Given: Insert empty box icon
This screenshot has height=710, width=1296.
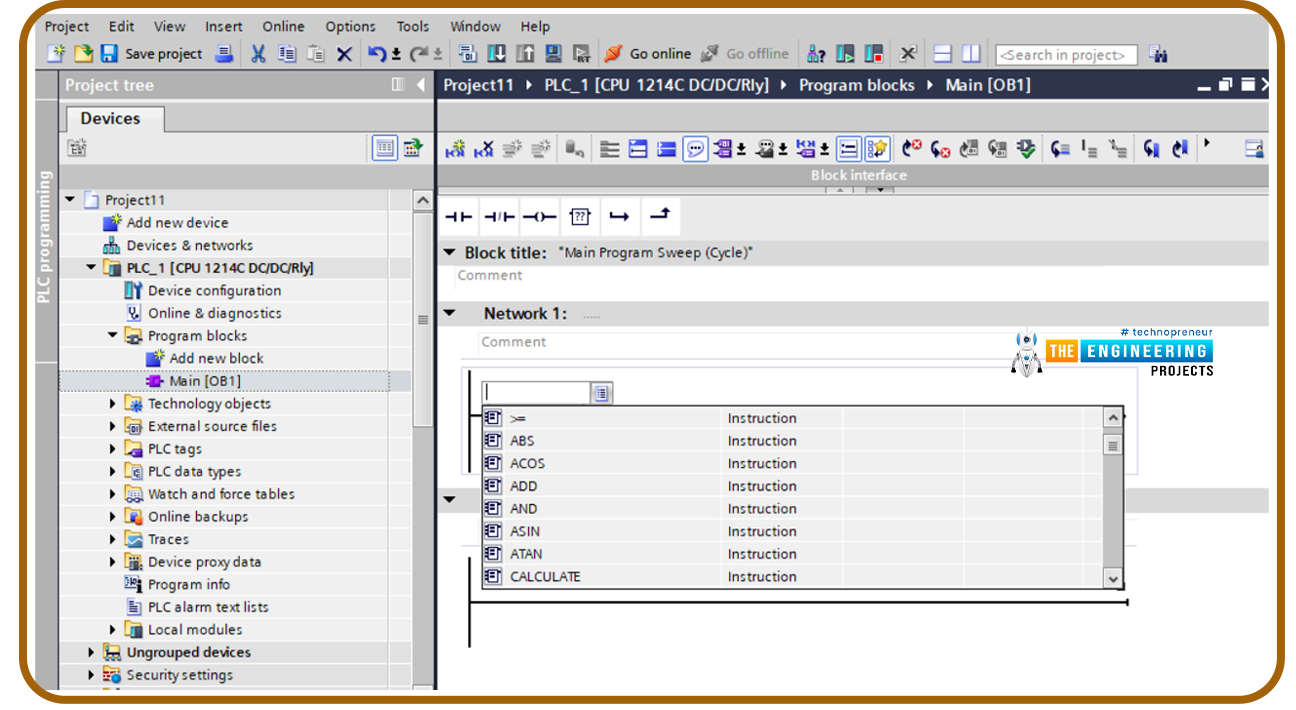Looking at the screenshot, I should click(x=581, y=216).
